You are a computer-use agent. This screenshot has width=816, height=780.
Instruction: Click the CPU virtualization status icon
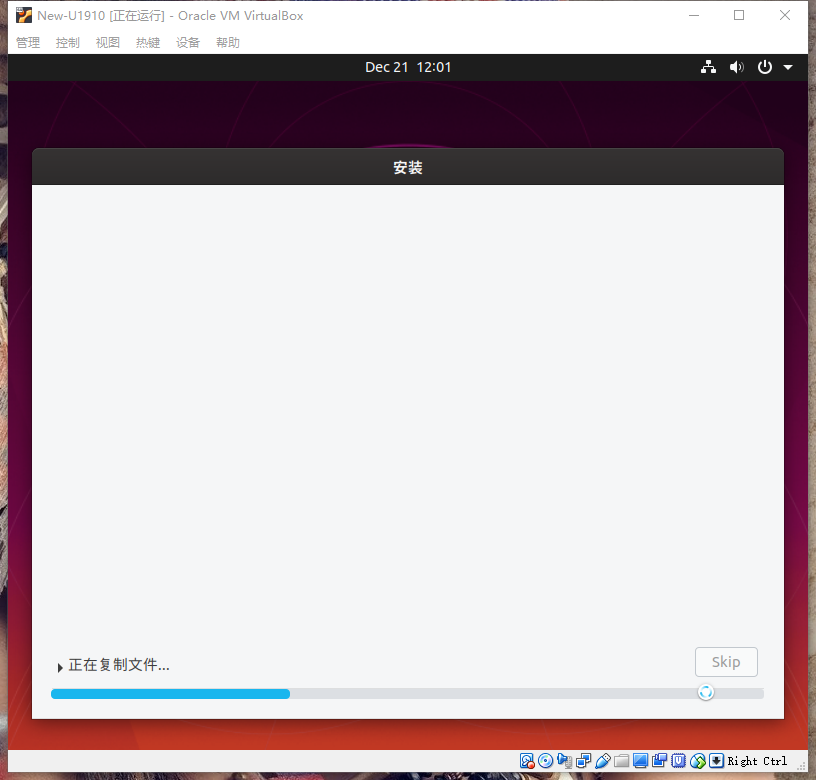(679, 761)
